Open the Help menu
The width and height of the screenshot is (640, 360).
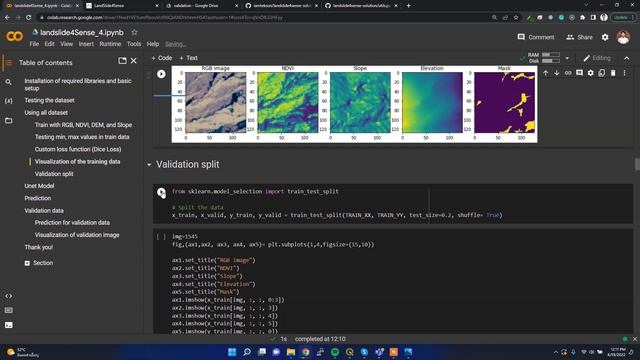coord(153,44)
